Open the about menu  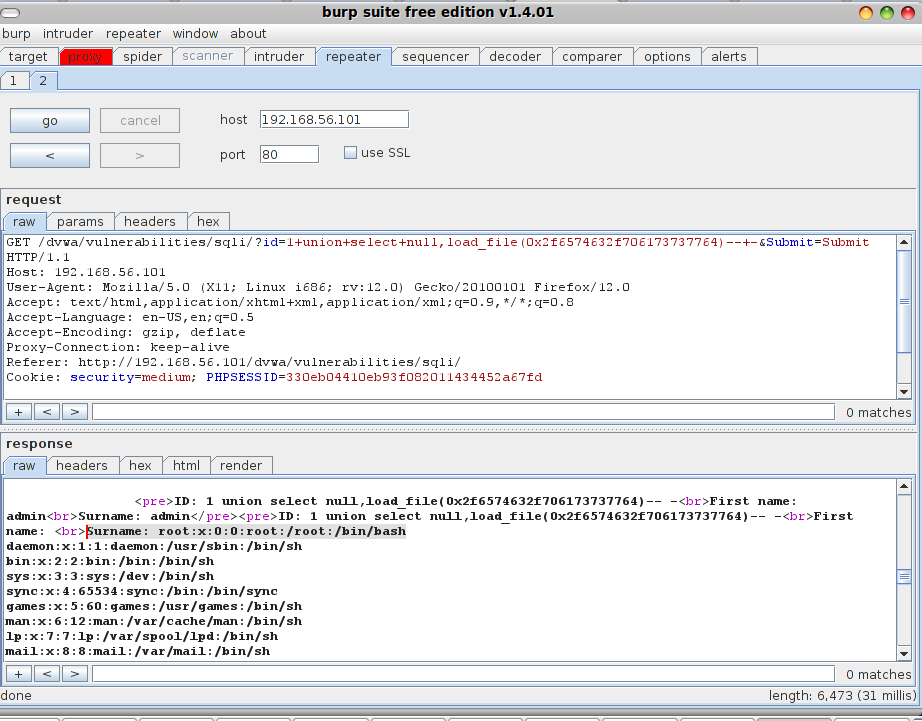pos(248,34)
